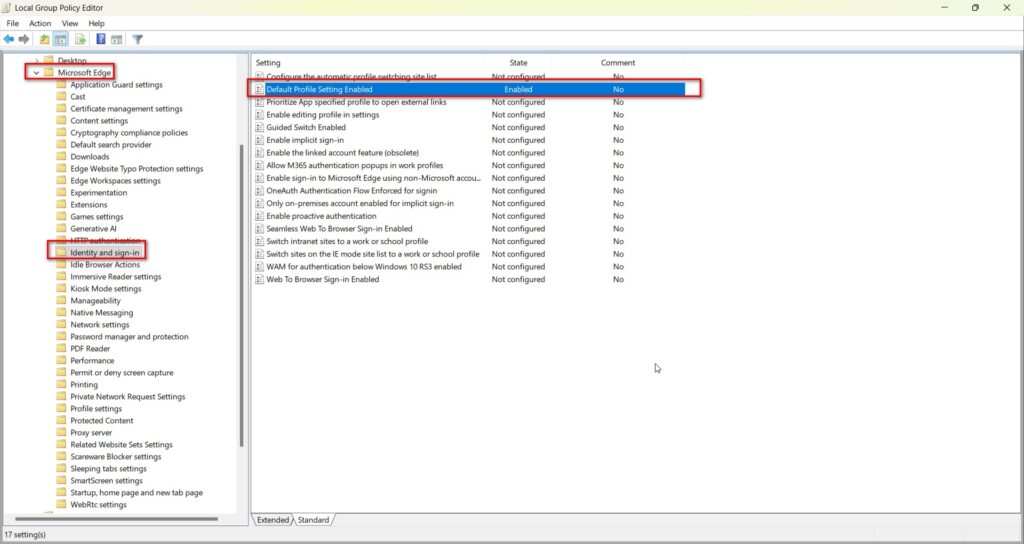Select Kiosk Mode settings folder
Screen dimensions: 1024x544
(x=105, y=289)
